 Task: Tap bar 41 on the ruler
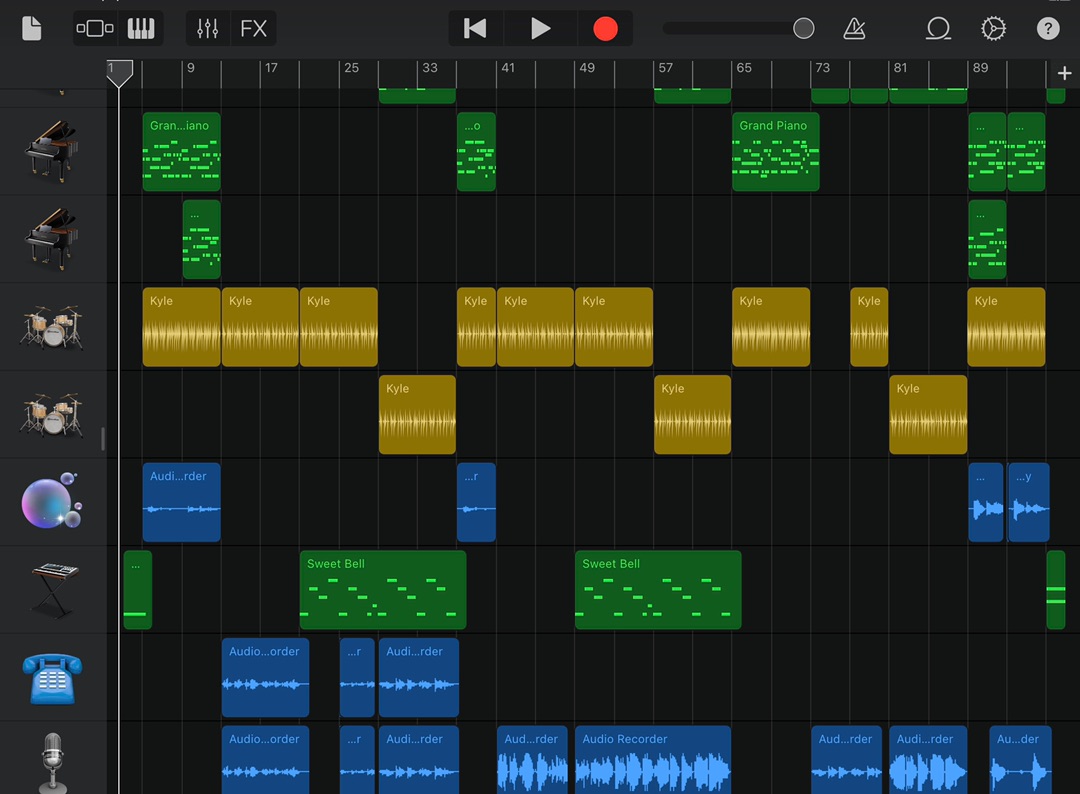(x=508, y=68)
